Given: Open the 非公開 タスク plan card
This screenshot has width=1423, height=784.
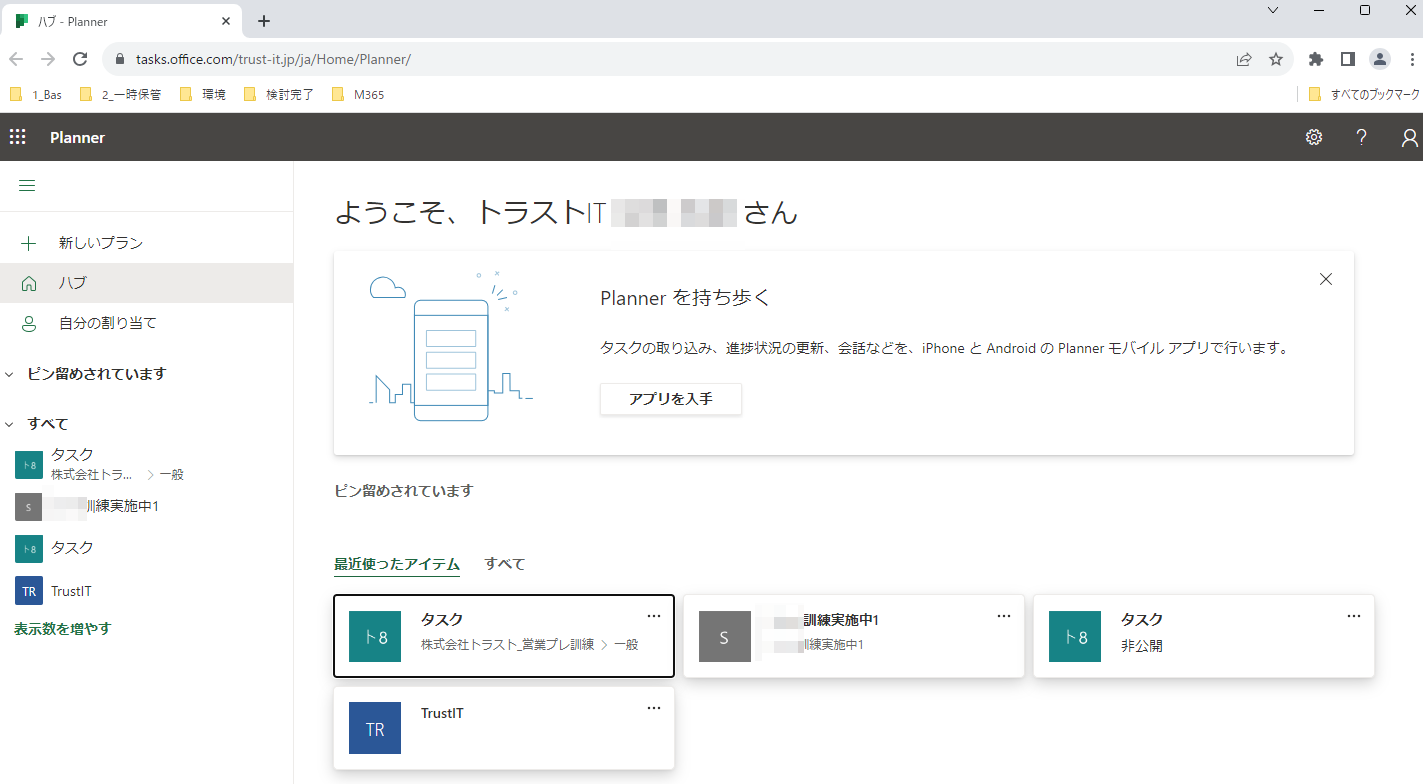Looking at the screenshot, I should (1204, 636).
